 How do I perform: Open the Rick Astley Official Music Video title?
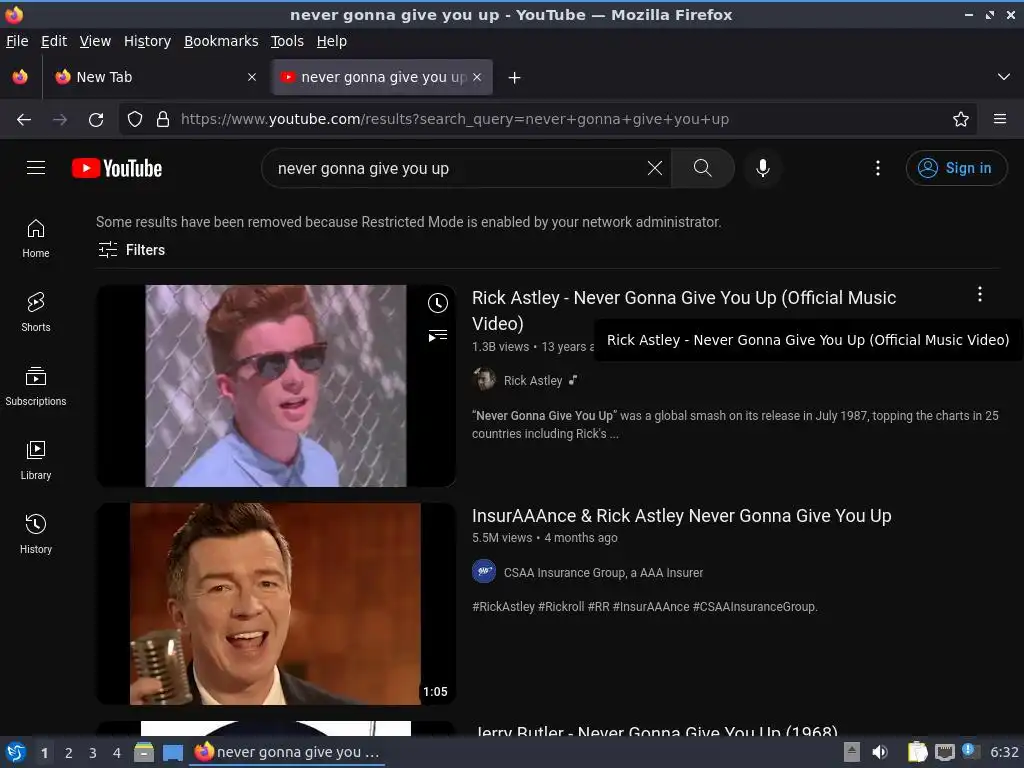click(684, 310)
